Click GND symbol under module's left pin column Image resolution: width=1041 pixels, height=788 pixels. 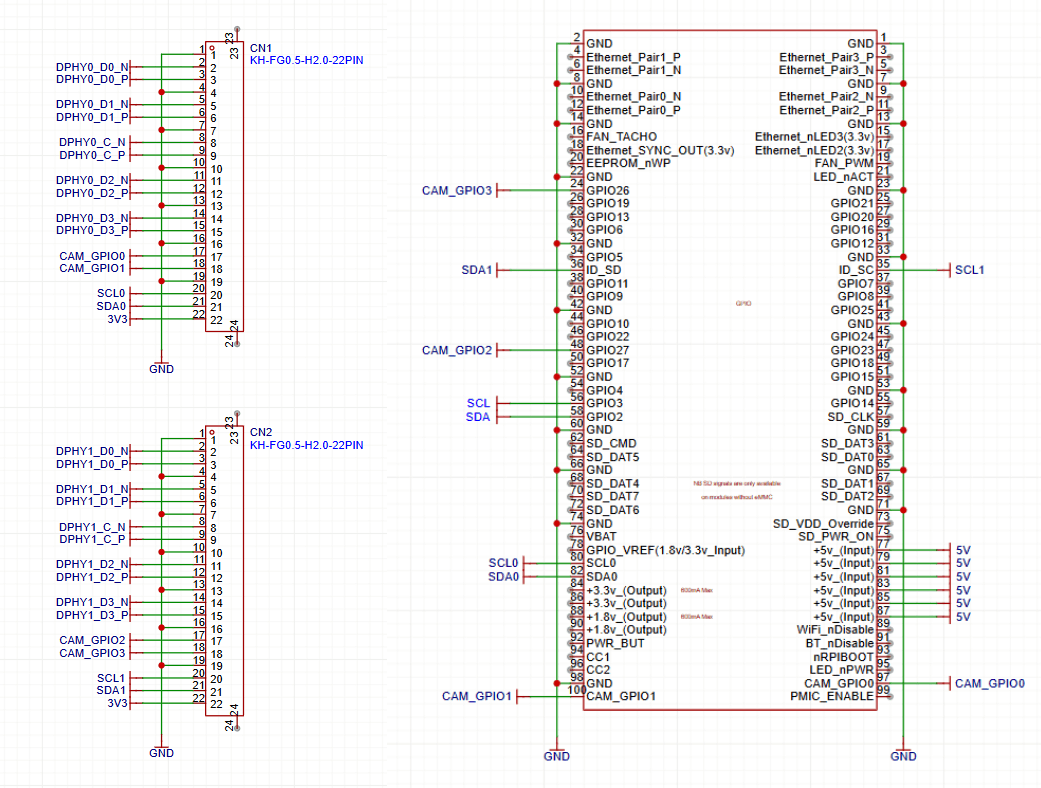557,755
